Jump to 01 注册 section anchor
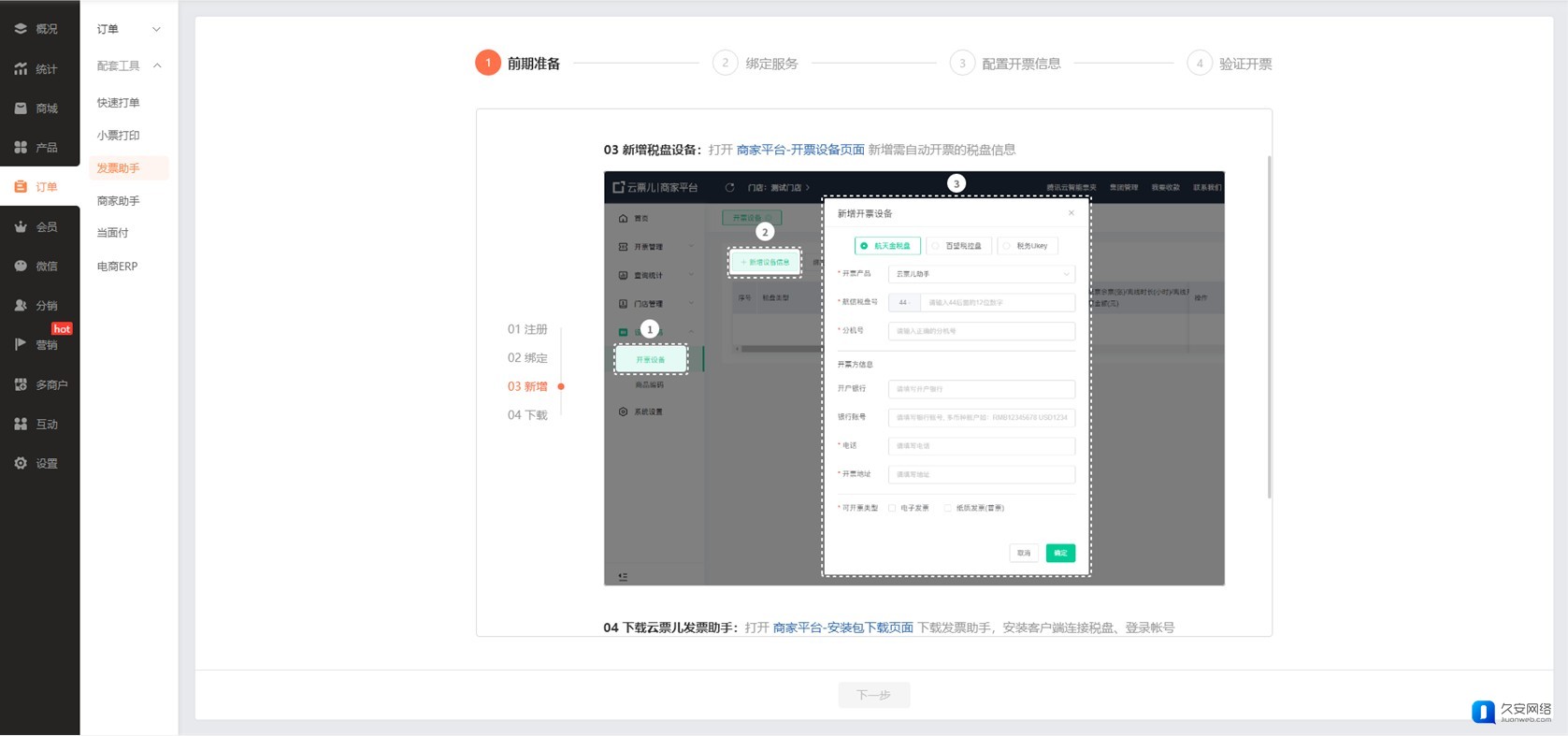The image size is (1568, 736). tap(527, 329)
